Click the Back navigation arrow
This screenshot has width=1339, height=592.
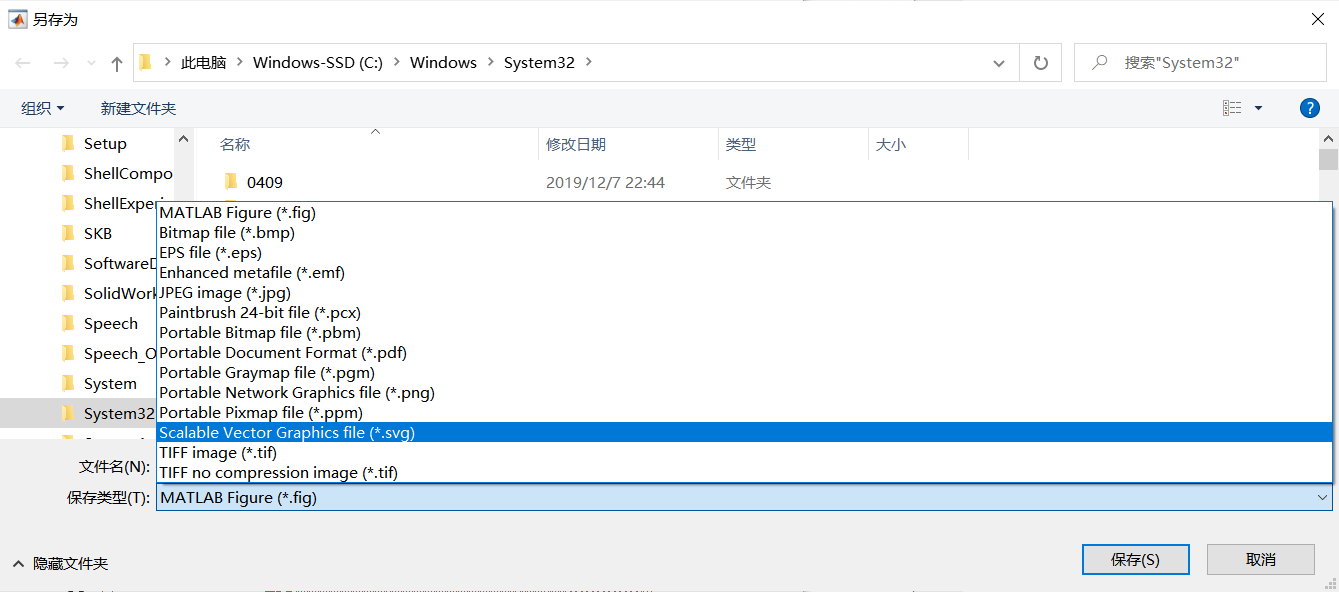(x=24, y=63)
